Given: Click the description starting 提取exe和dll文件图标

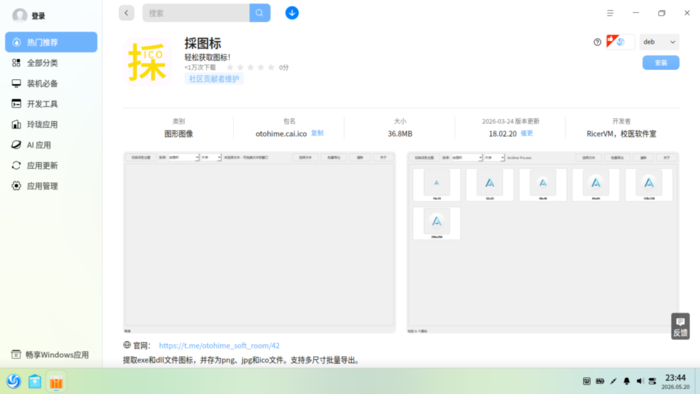Looking at the screenshot, I should (x=242, y=360).
